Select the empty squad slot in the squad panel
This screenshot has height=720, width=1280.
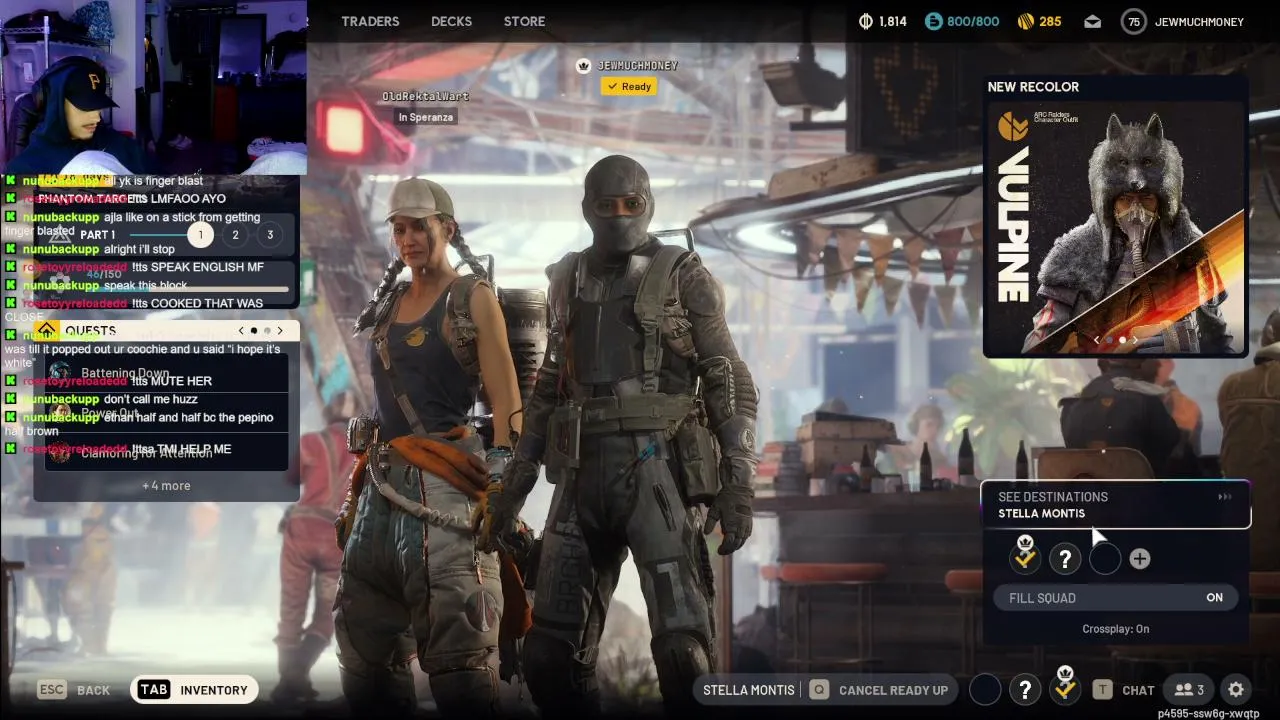pyautogui.click(x=1105, y=559)
